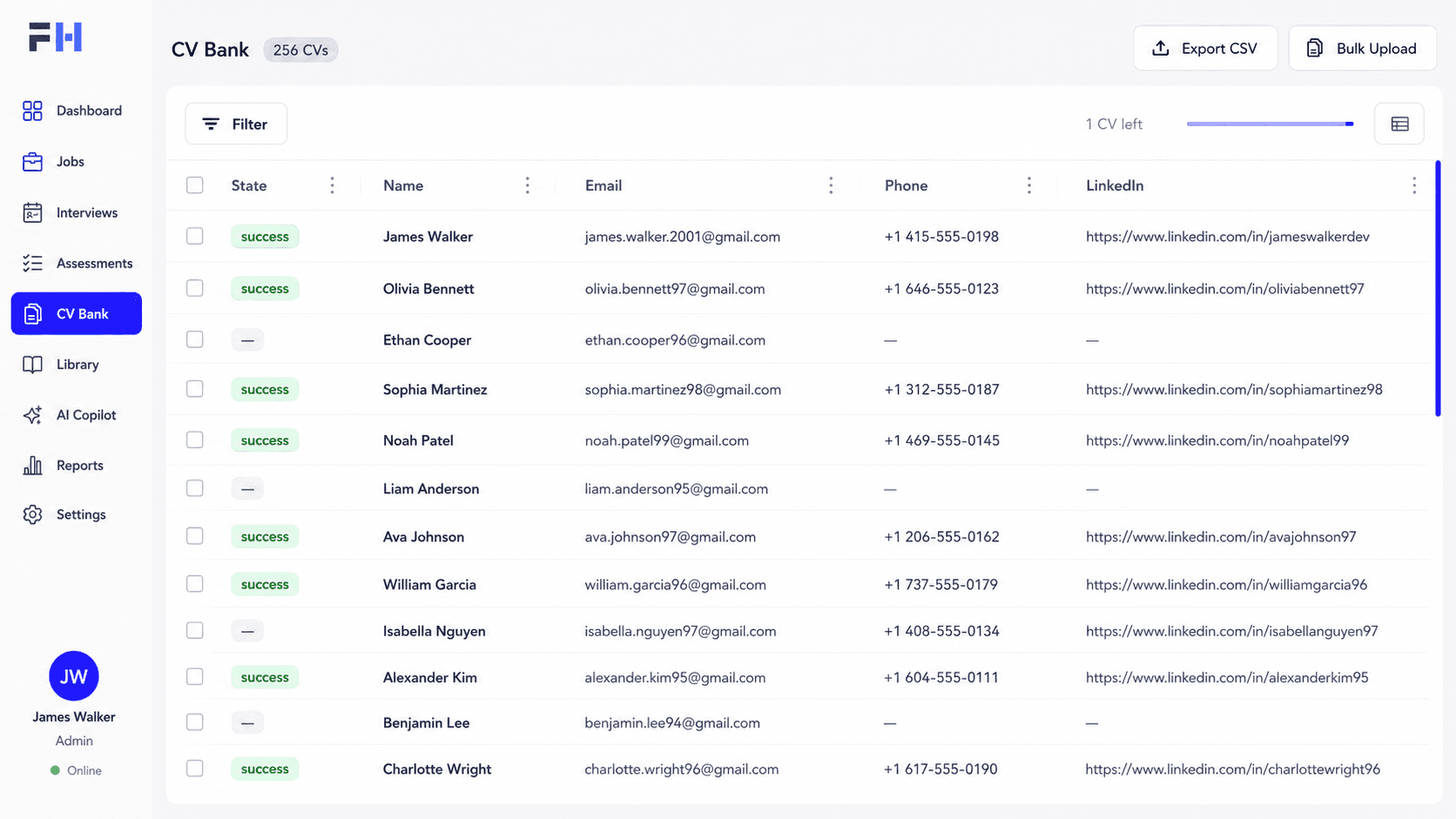Image resolution: width=1456 pixels, height=819 pixels.
Task: Navigate to Assessments
Action: click(77, 263)
